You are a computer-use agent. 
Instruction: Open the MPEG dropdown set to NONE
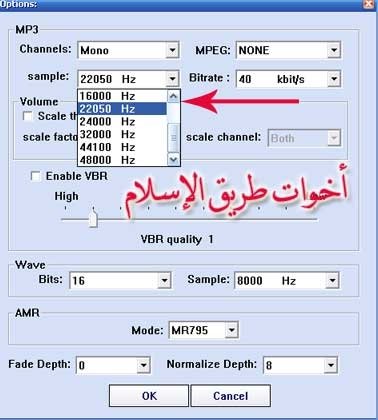click(288, 50)
